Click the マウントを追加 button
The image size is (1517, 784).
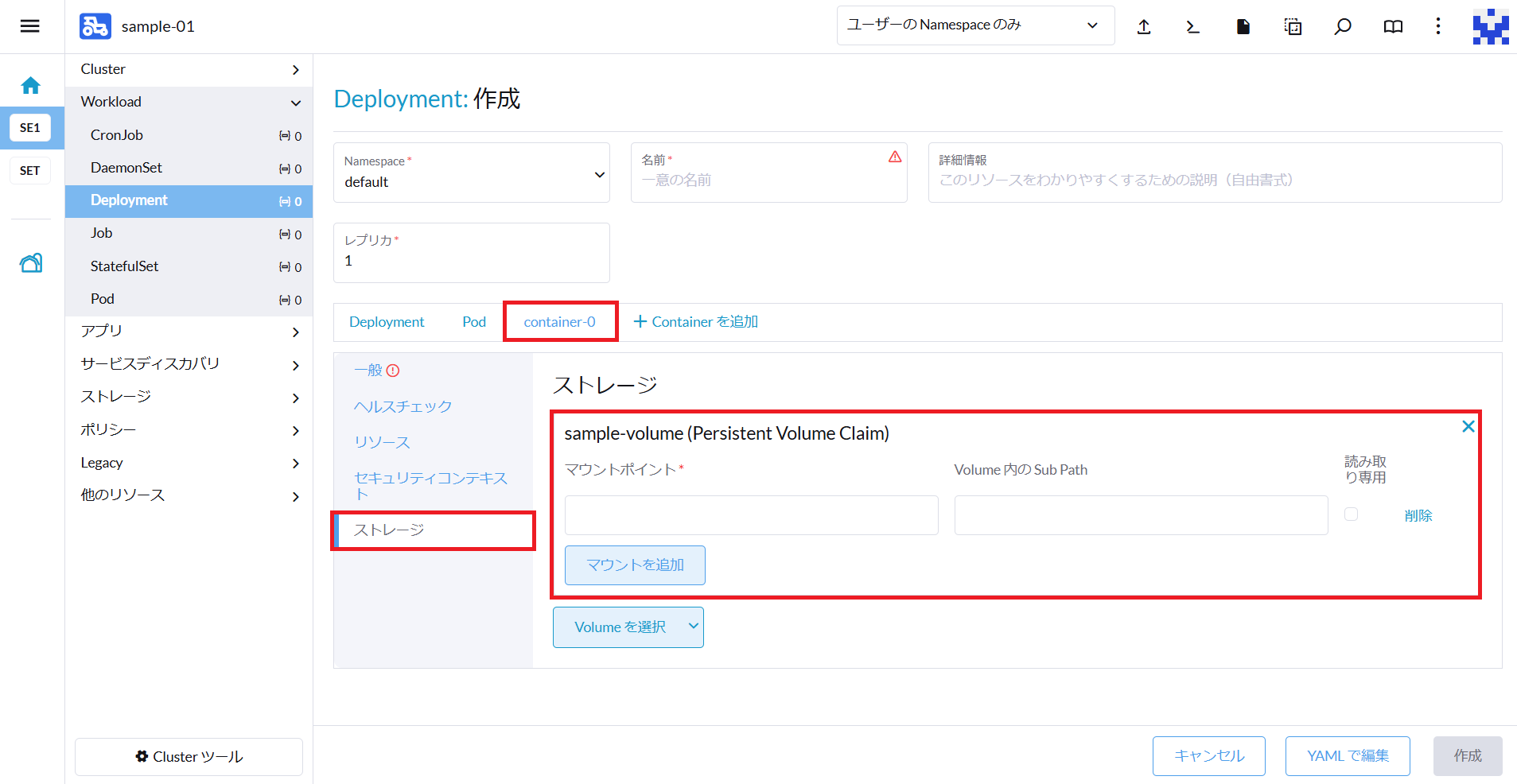click(634, 565)
